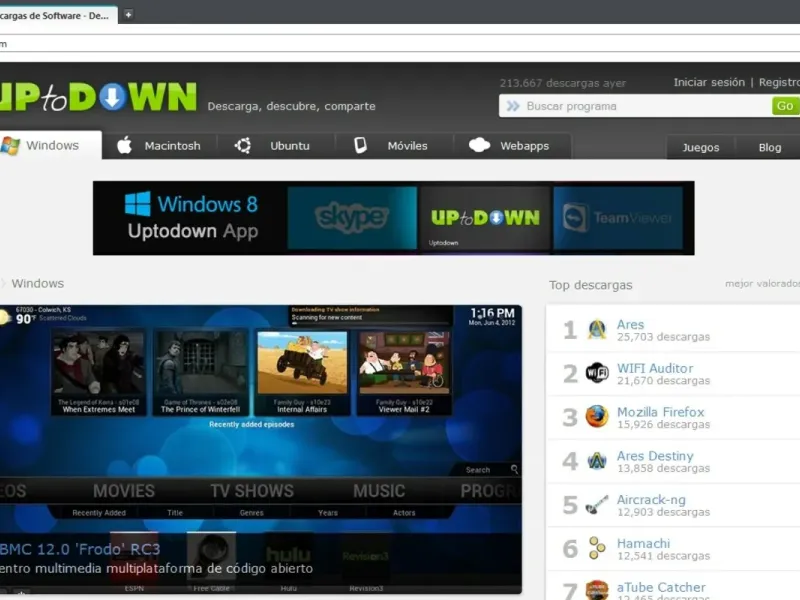Open the Ubuntu platform tab
800x600 pixels.
tap(276, 146)
